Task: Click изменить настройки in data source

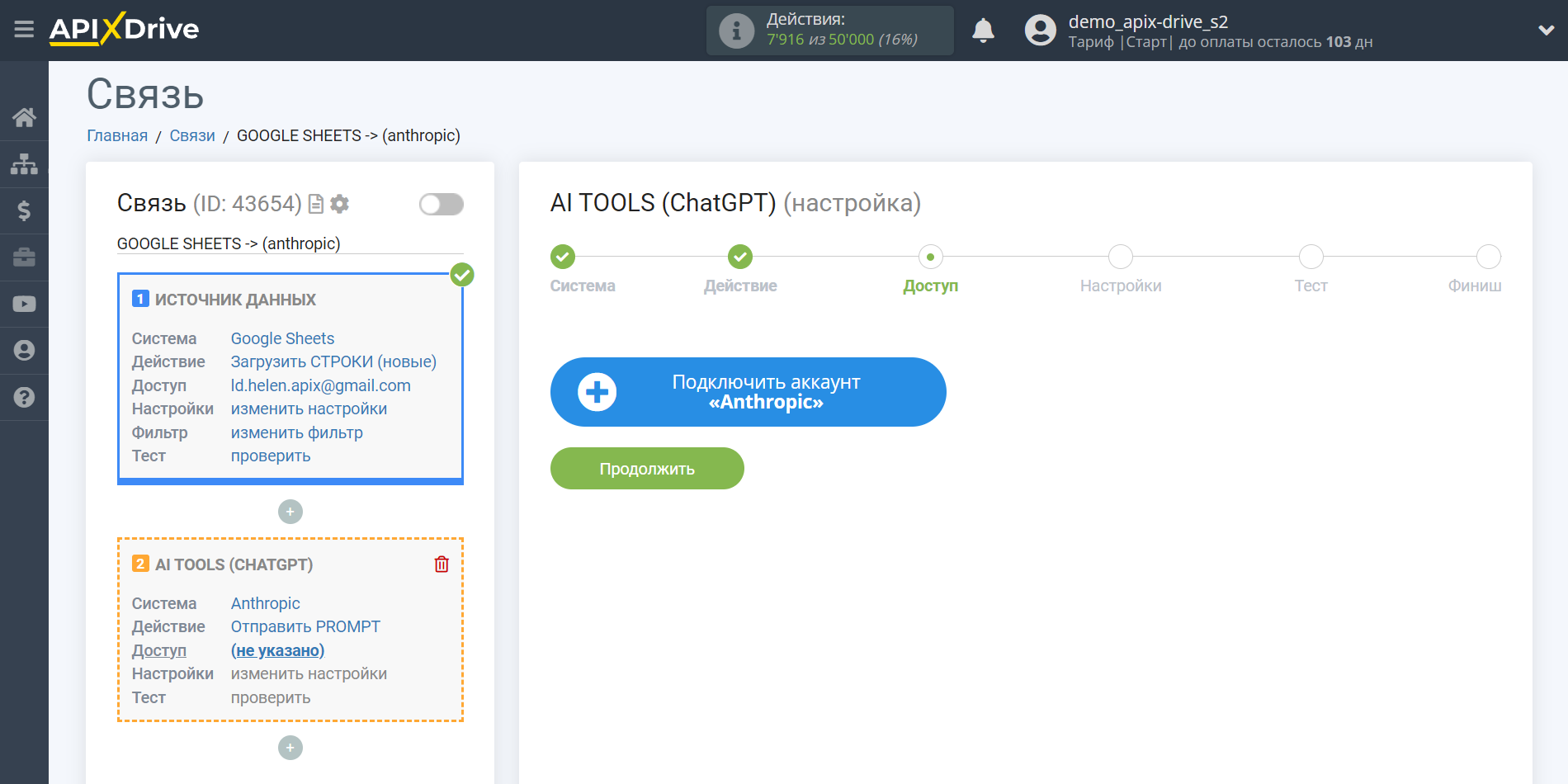Action: (309, 409)
